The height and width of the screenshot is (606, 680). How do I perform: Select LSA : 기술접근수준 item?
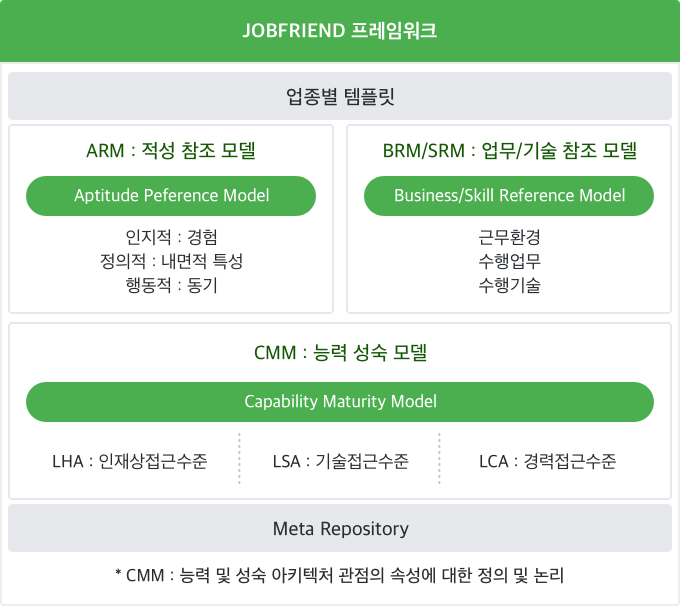pos(340,461)
